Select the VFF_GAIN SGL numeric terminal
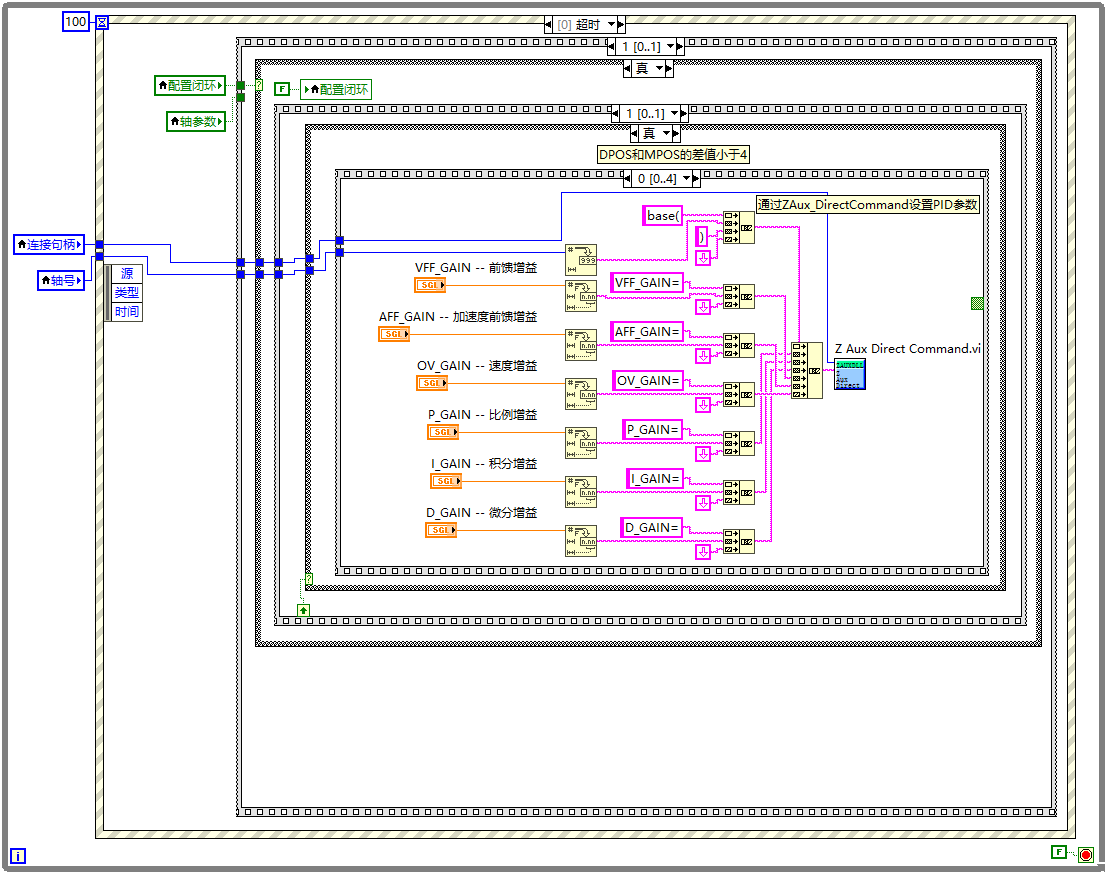 [430, 285]
